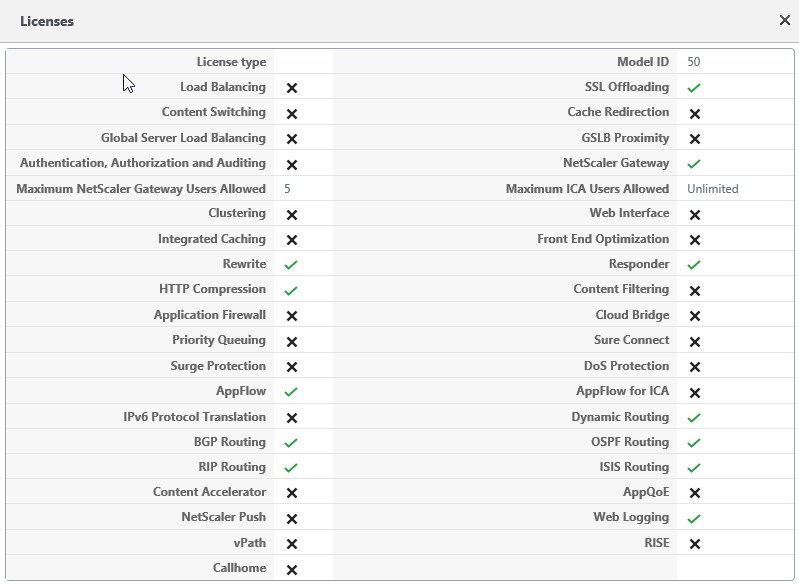This screenshot has height=585, width=799.
Task: Click the Maximum NetScaler Gateway Users value 5
Action: tap(287, 189)
